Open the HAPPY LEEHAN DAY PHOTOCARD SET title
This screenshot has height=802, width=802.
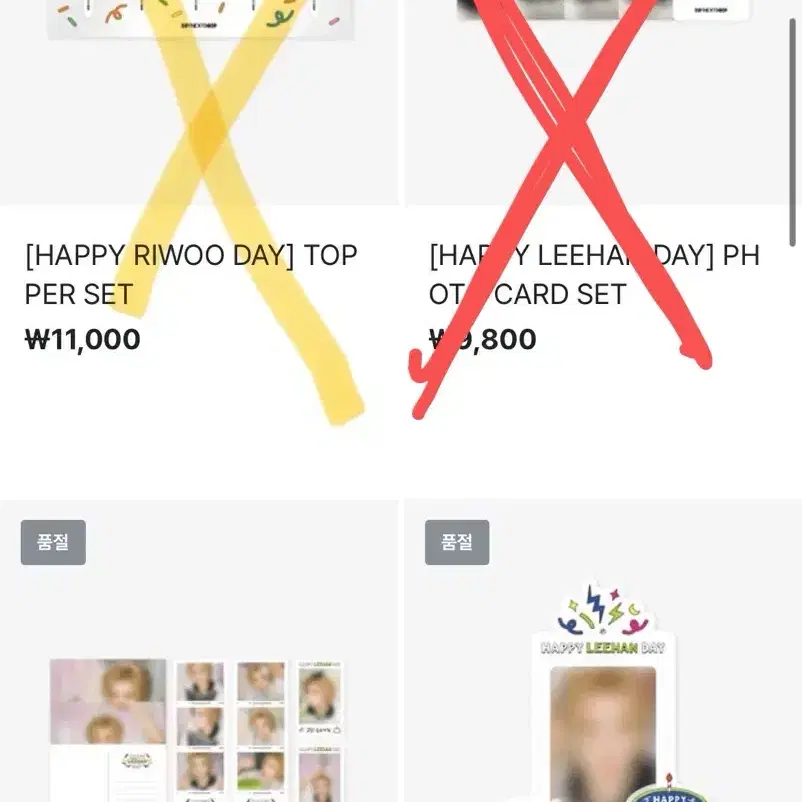click(x=594, y=275)
